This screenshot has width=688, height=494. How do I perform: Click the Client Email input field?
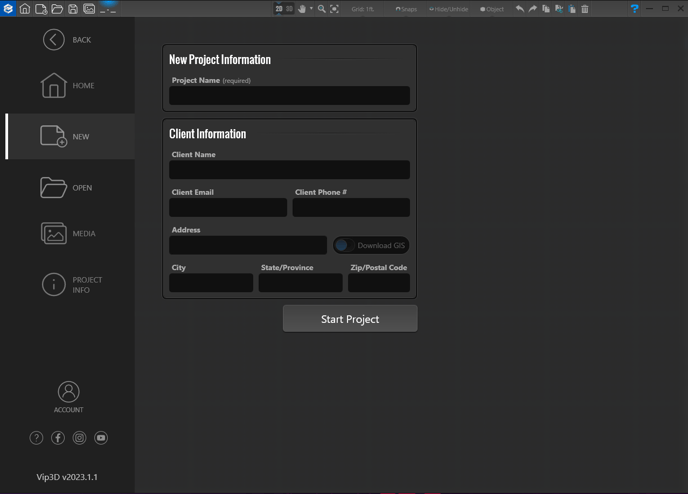228,207
